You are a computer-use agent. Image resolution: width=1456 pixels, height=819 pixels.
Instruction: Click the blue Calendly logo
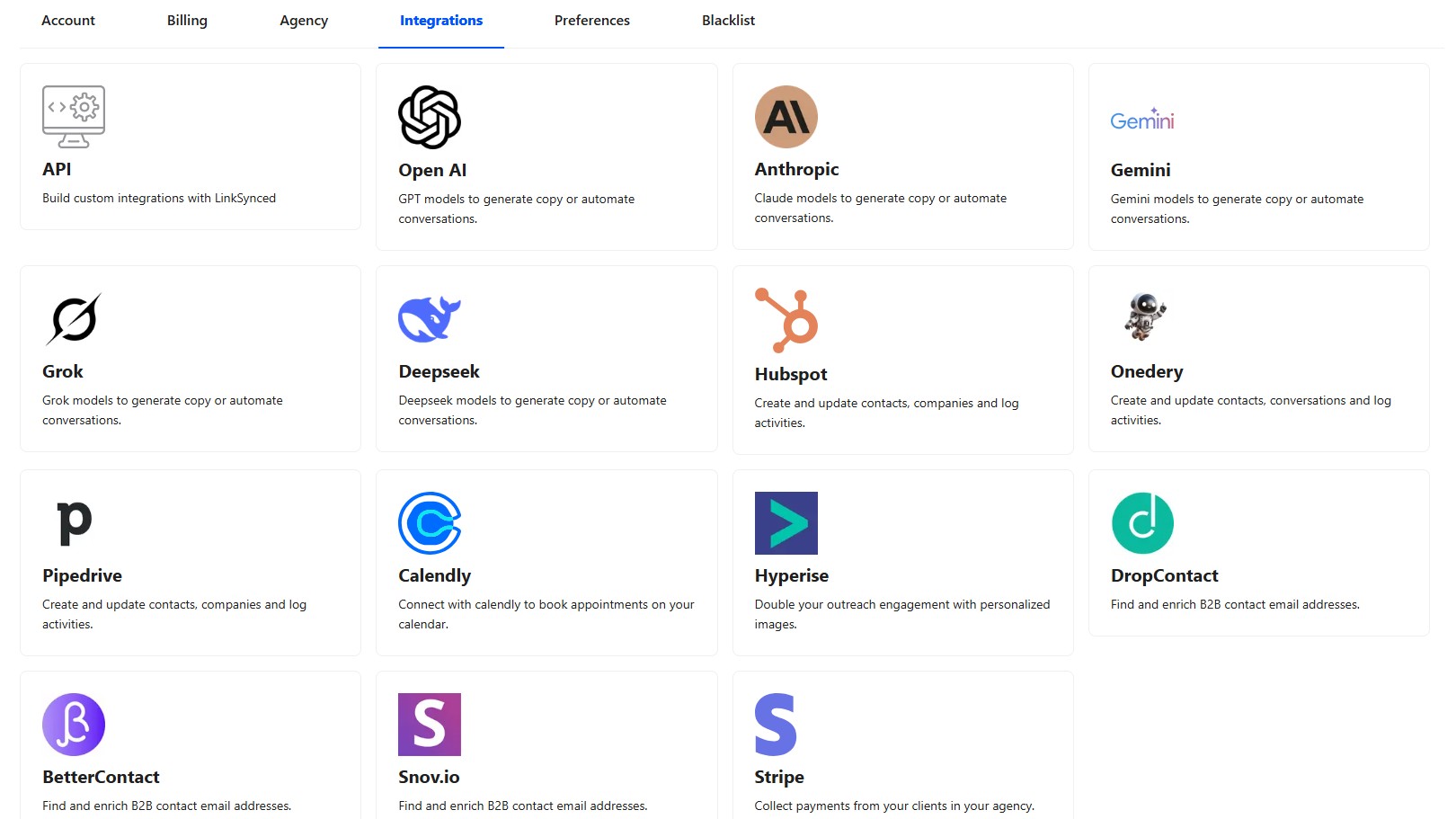click(x=430, y=523)
